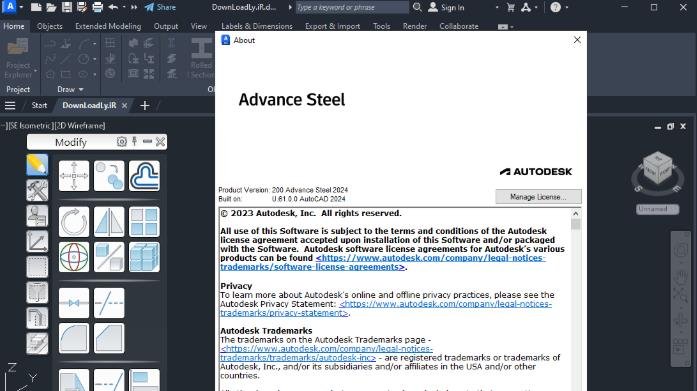Select the pencil Modify category icon

(x=37, y=165)
